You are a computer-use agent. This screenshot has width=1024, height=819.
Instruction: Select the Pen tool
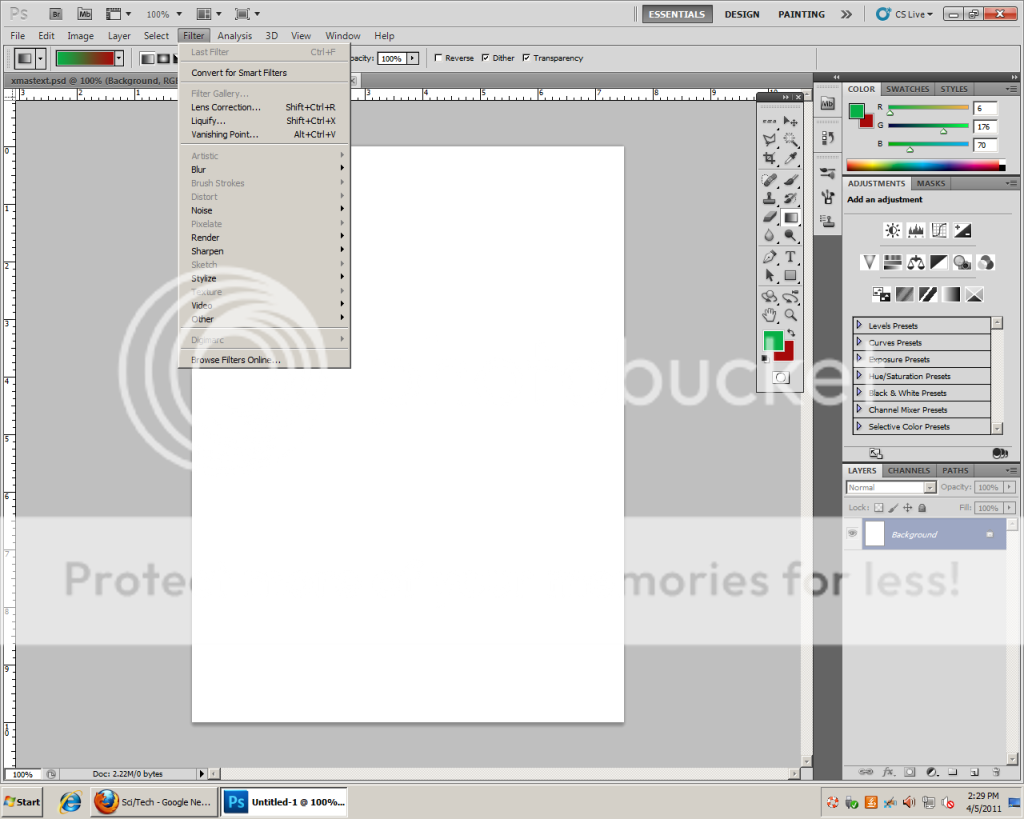click(x=769, y=256)
